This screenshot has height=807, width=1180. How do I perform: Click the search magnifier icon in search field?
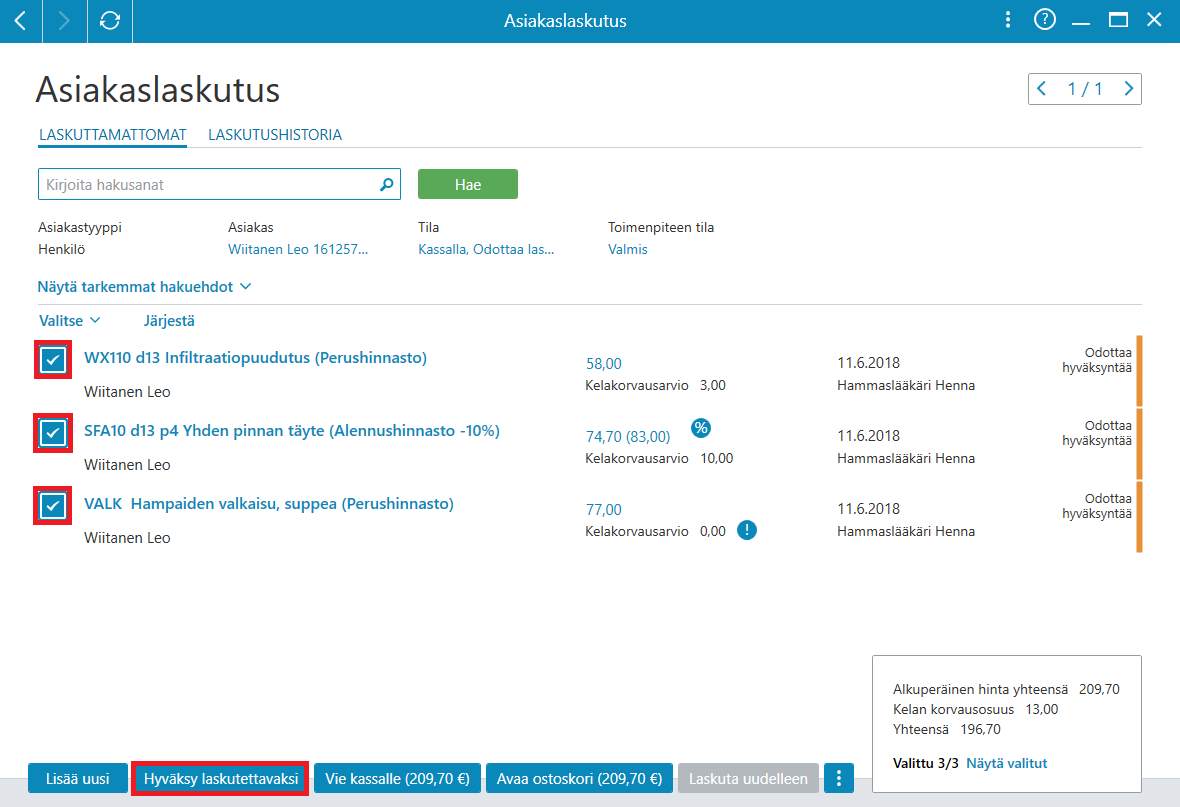tap(386, 184)
